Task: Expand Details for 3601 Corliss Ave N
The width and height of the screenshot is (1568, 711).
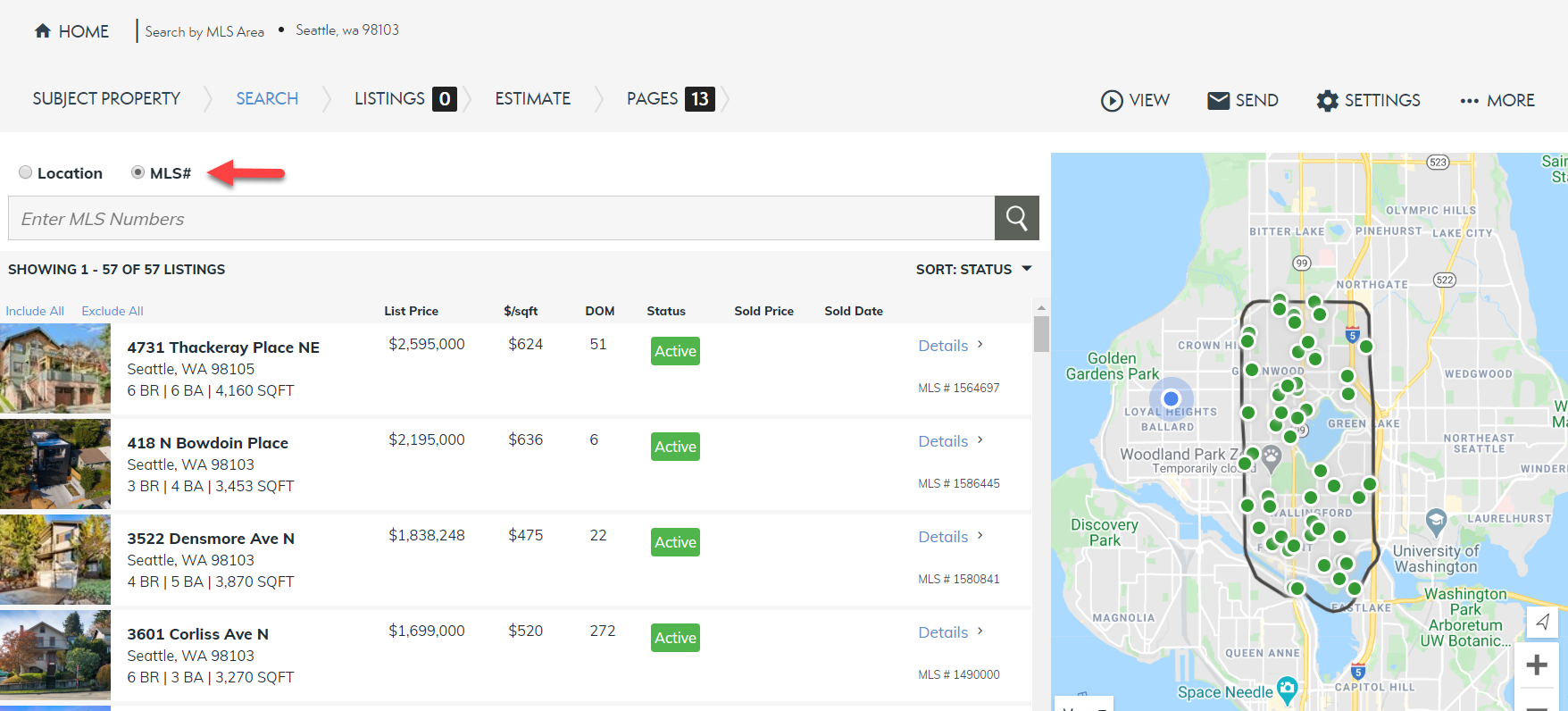Action: point(950,632)
